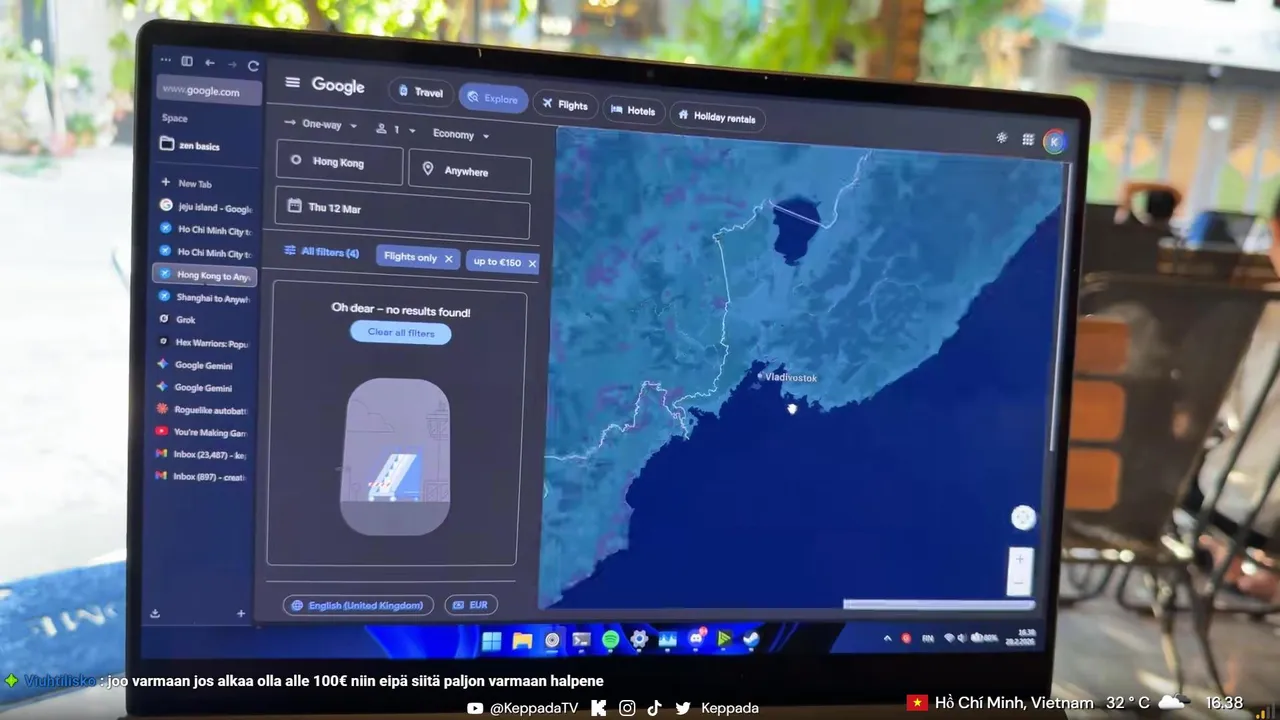
Task: Go to Holiday rentals section
Action: (717, 117)
